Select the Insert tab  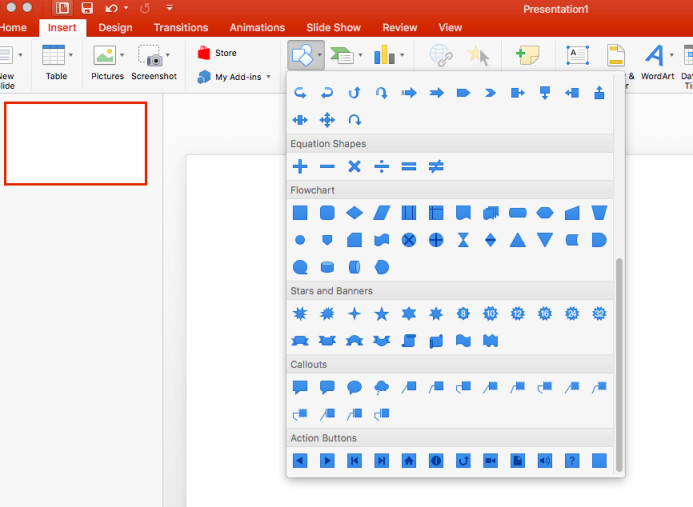tap(62, 27)
